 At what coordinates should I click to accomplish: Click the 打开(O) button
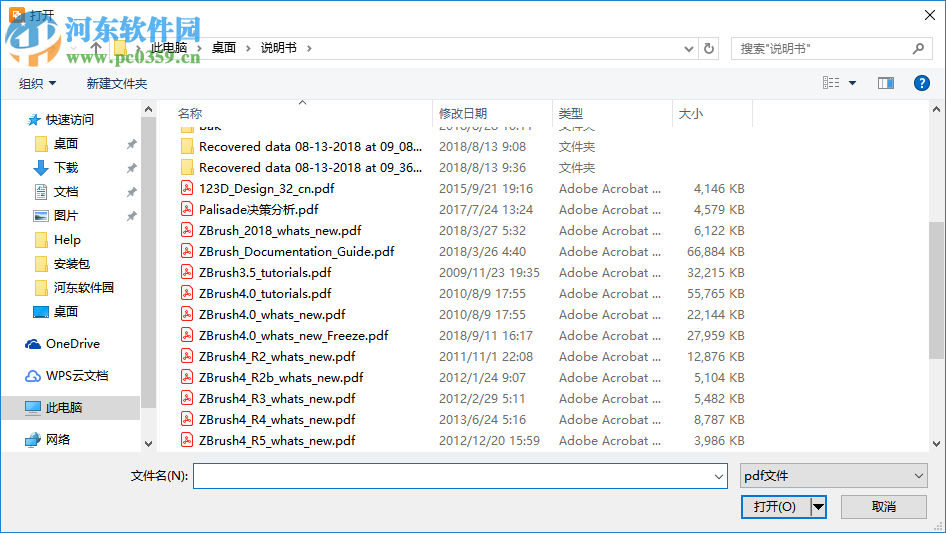click(776, 506)
